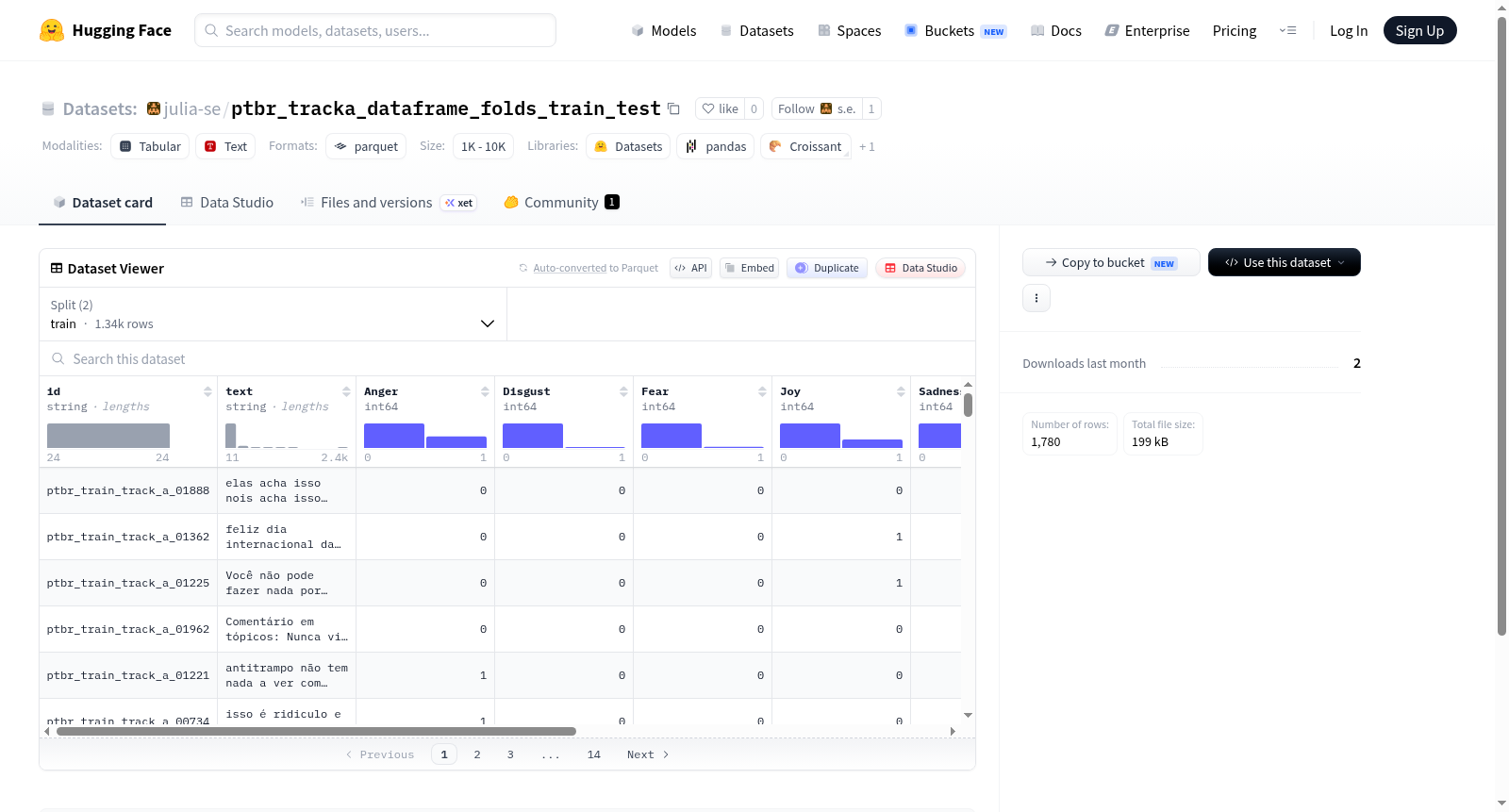Image resolution: width=1509 pixels, height=812 pixels.
Task: Switch to Files and versions tab
Action: (388, 202)
